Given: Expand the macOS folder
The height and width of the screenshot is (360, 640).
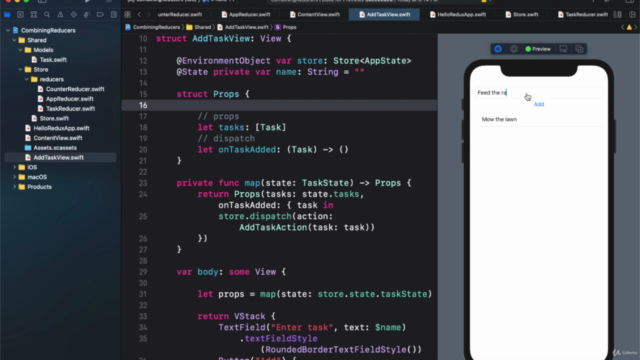Looking at the screenshot, I should point(14,177).
